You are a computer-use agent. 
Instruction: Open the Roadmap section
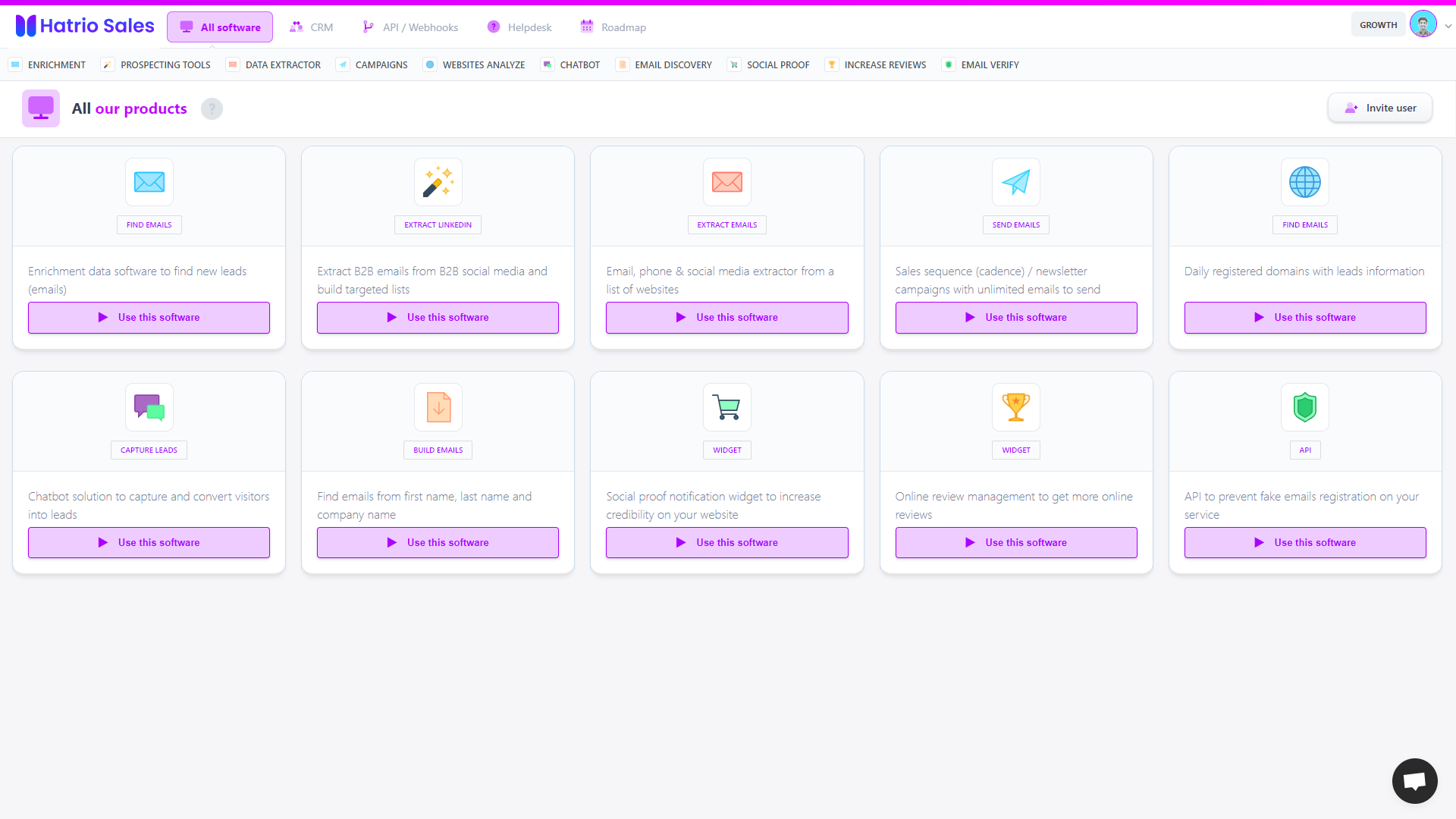613,27
